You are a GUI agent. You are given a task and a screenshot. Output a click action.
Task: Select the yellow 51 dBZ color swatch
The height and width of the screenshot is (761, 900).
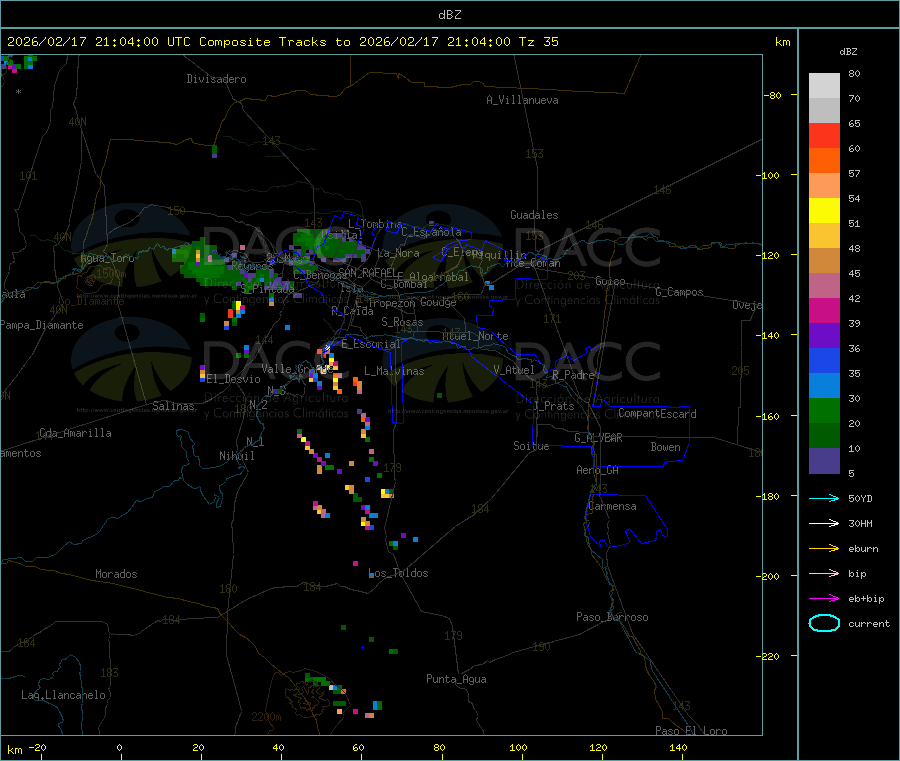coord(824,211)
